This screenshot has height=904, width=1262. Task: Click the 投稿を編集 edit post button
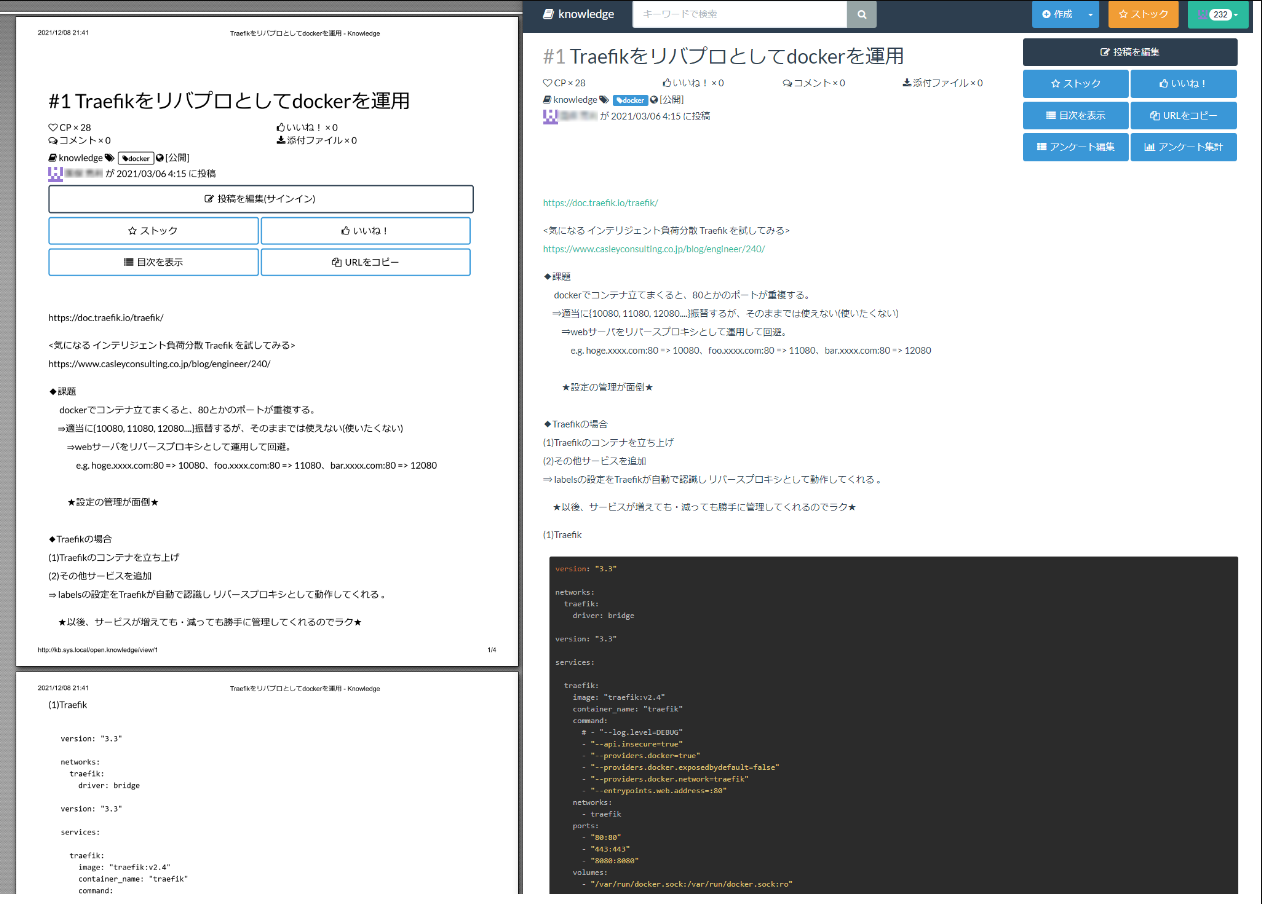(x=1129, y=52)
